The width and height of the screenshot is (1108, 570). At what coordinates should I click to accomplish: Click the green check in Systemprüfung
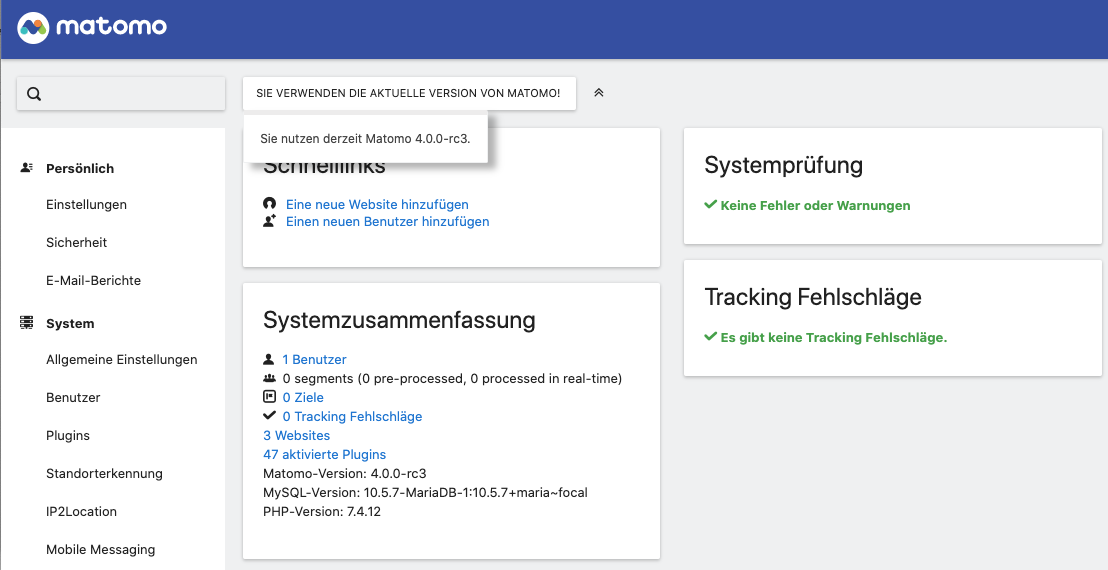[x=711, y=205]
